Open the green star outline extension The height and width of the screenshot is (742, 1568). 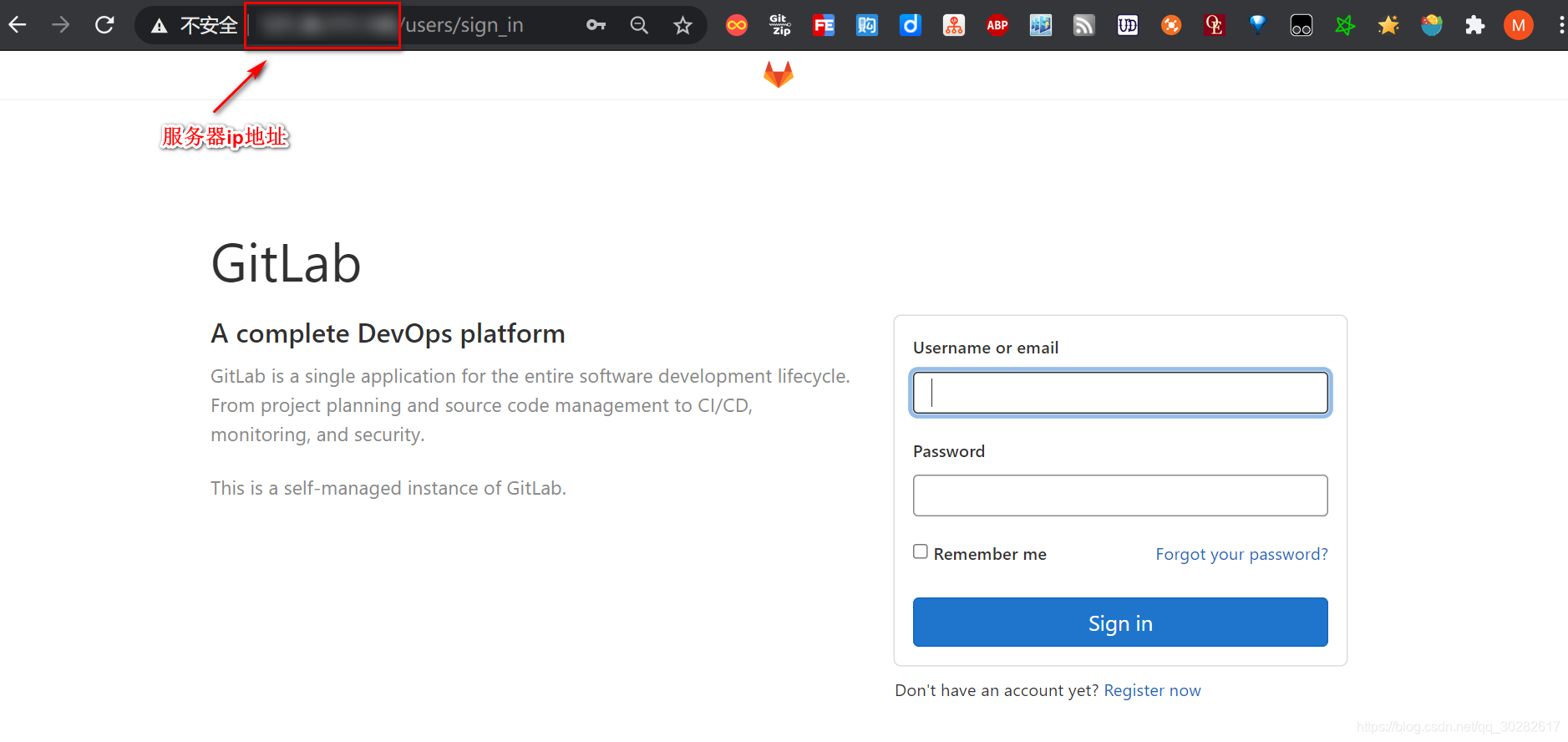(x=1345, y=25)
